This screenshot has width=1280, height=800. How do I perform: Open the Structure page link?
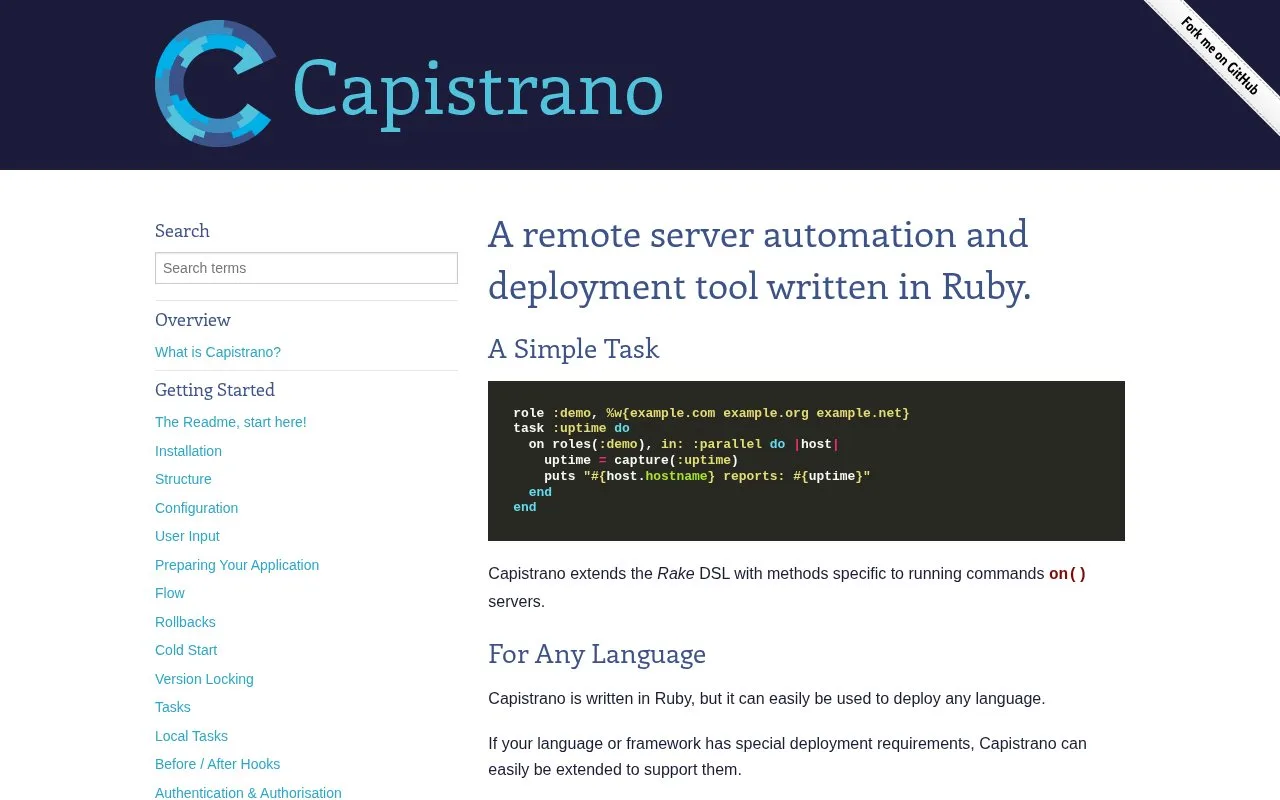183,479
